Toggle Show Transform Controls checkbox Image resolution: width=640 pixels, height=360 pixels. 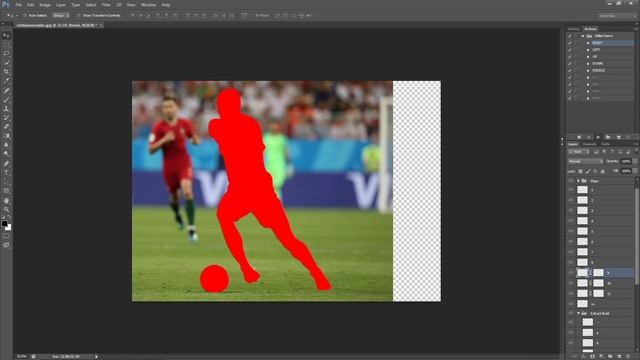click(79, 16)
